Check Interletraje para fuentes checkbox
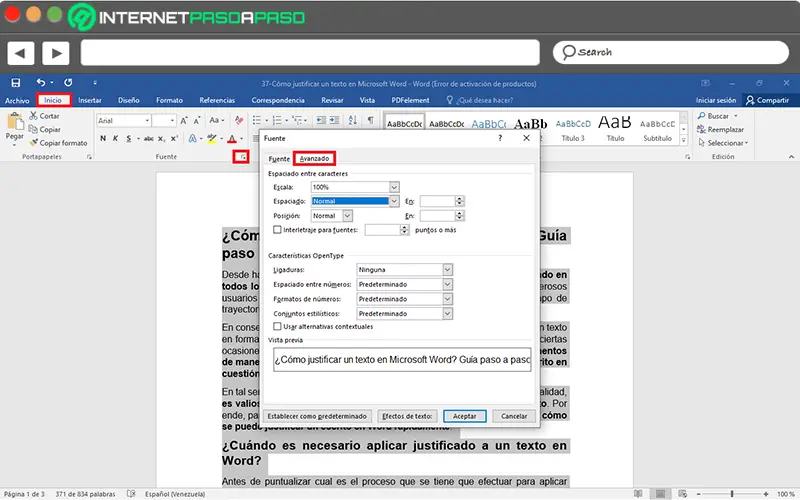800x500 pixels. pyautogui.click(x=277, y=230)
